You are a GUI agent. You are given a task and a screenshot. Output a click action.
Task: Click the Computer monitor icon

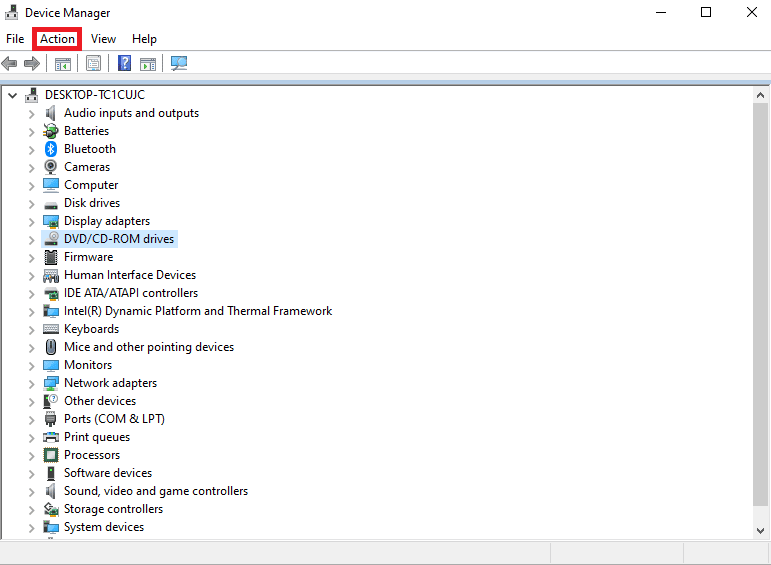click(51, 185)
